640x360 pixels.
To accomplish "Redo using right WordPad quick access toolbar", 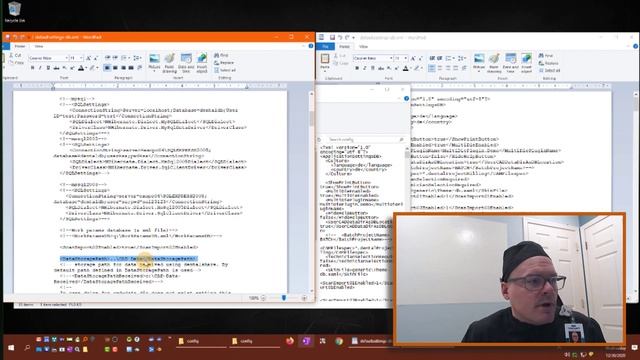I will click(347, 38).
